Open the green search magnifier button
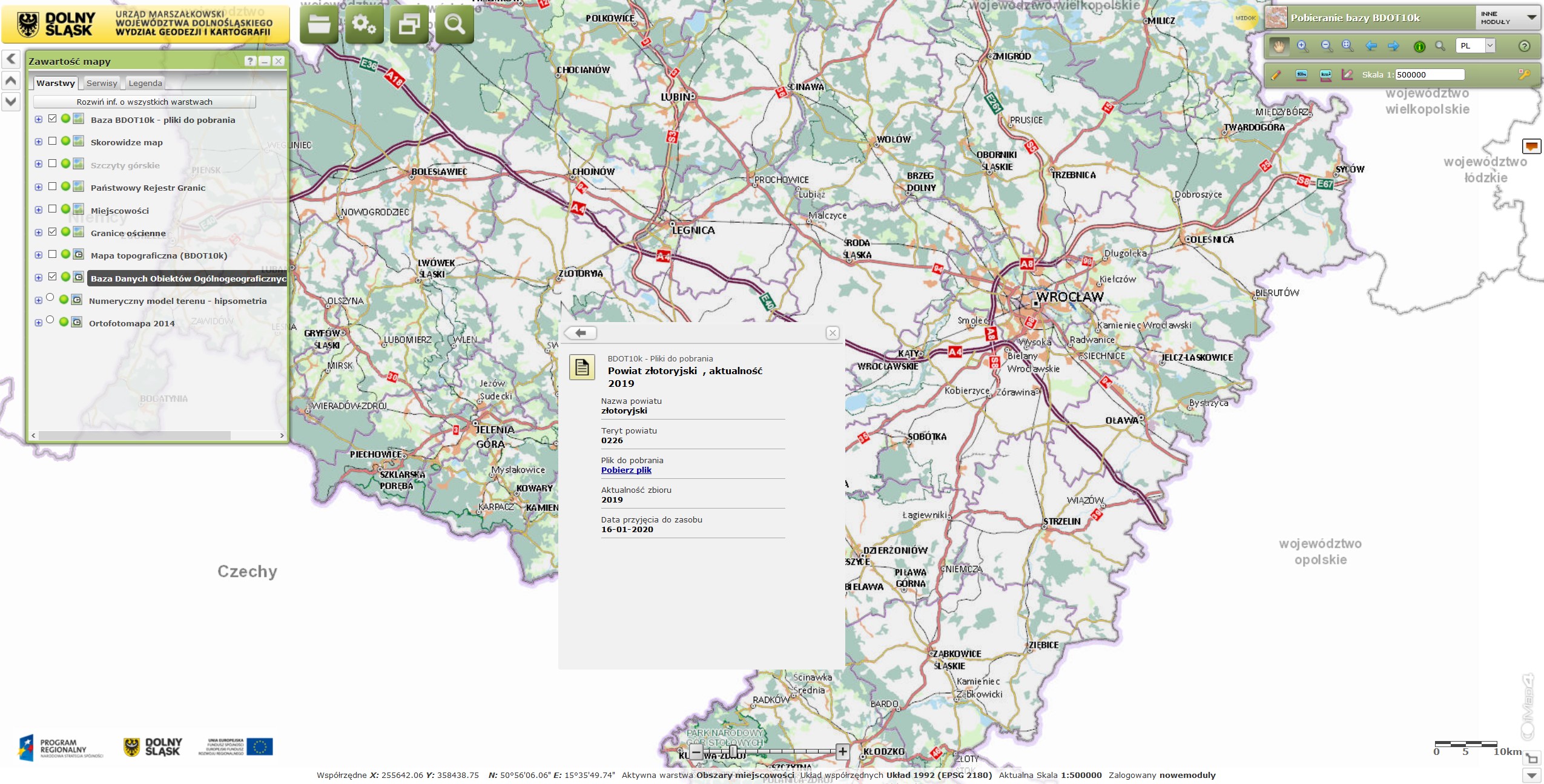Image resolution: width=1544 pixels, height=784 pixels. coord(454,25)
